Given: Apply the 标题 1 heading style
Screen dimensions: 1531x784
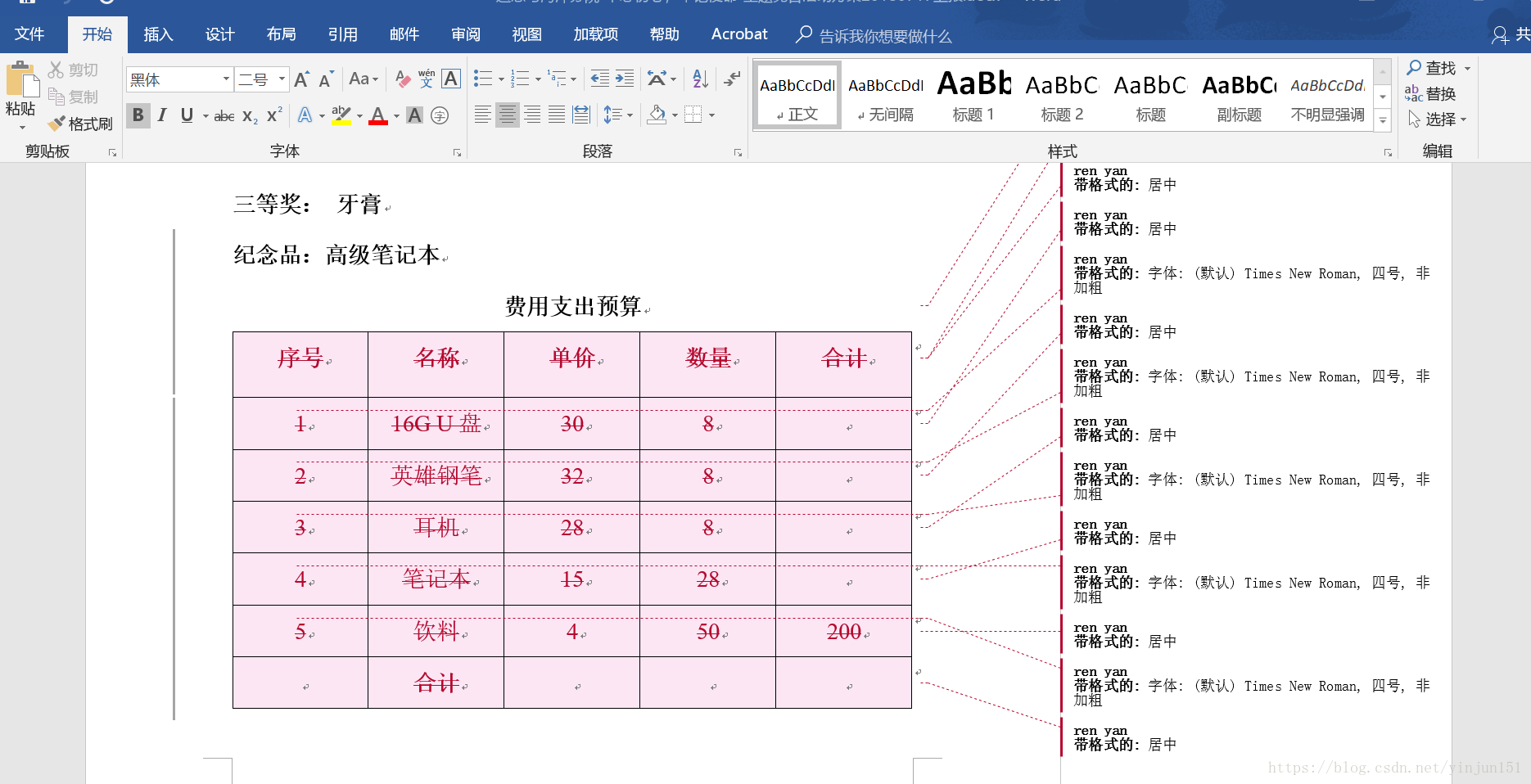Looking at the screenshot, I should [x=973, y=95].
